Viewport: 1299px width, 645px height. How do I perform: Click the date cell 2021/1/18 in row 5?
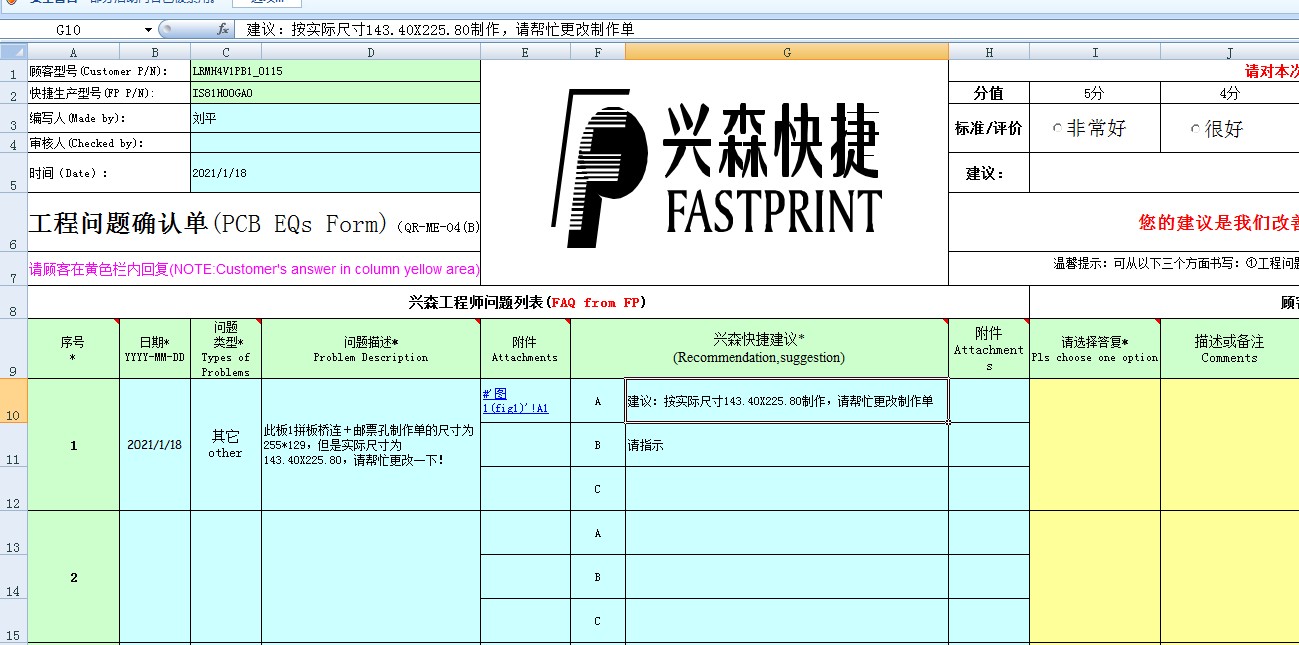(335, 172)
